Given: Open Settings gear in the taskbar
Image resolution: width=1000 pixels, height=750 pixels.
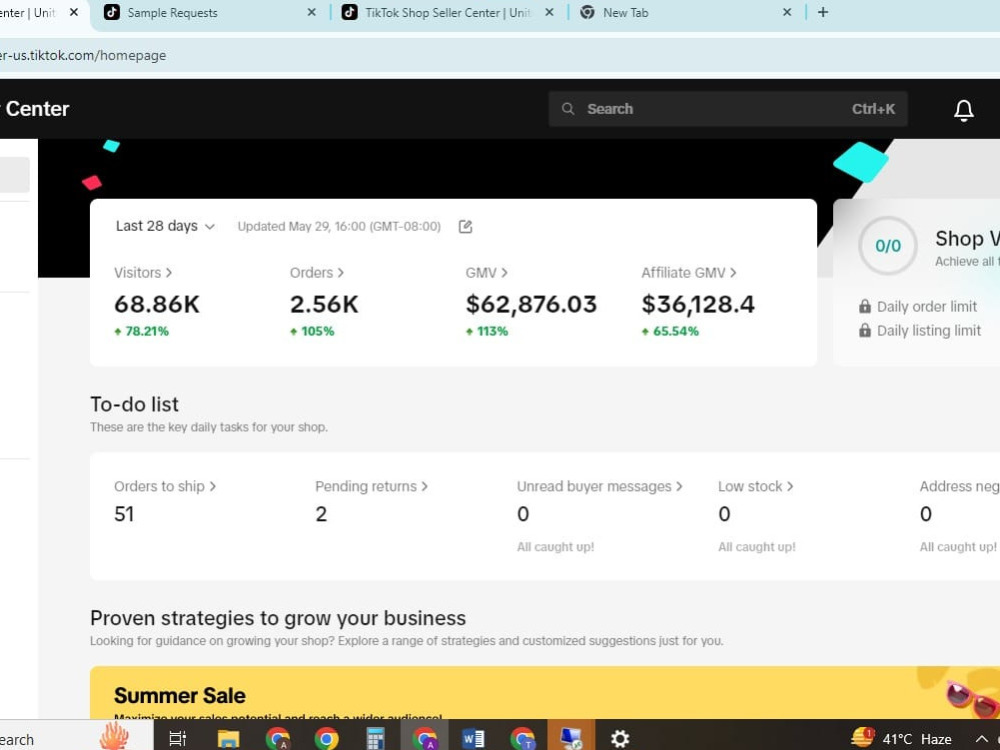Looking at the screenshot, I should [x=620, y=739].
